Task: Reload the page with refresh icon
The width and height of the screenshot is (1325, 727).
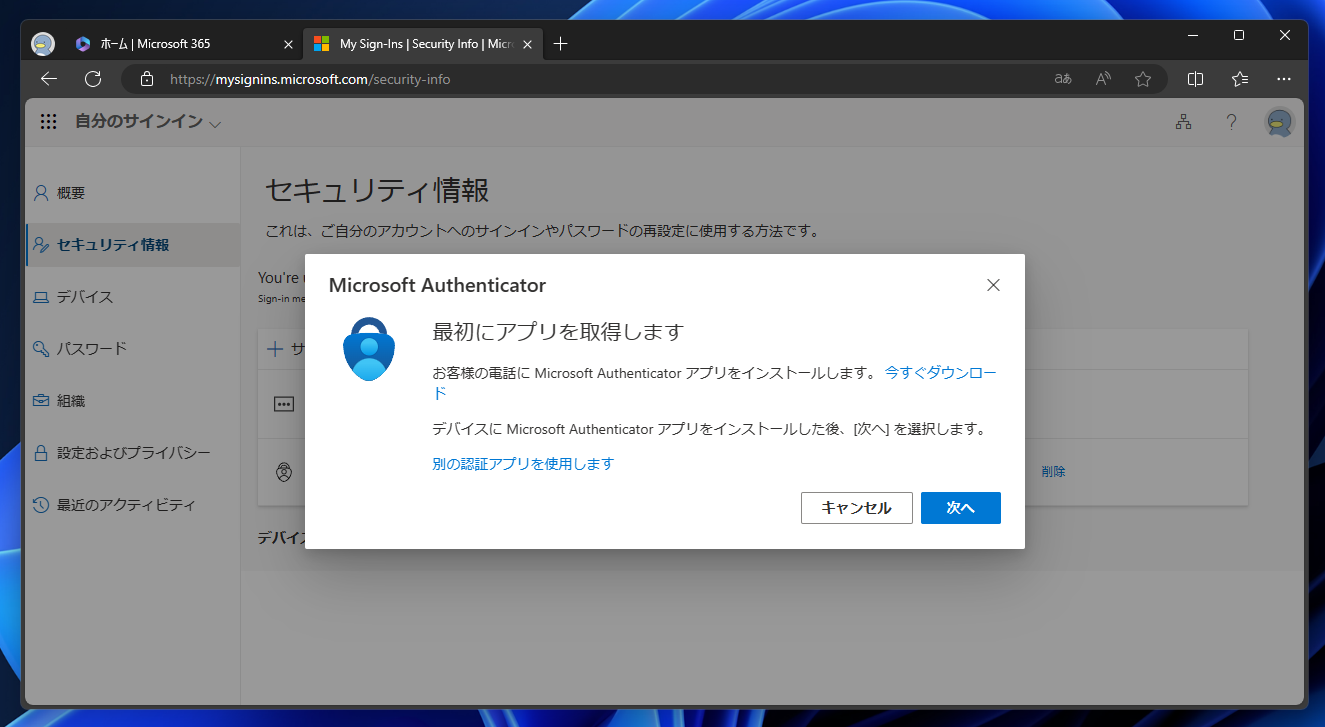Action: 93,78
